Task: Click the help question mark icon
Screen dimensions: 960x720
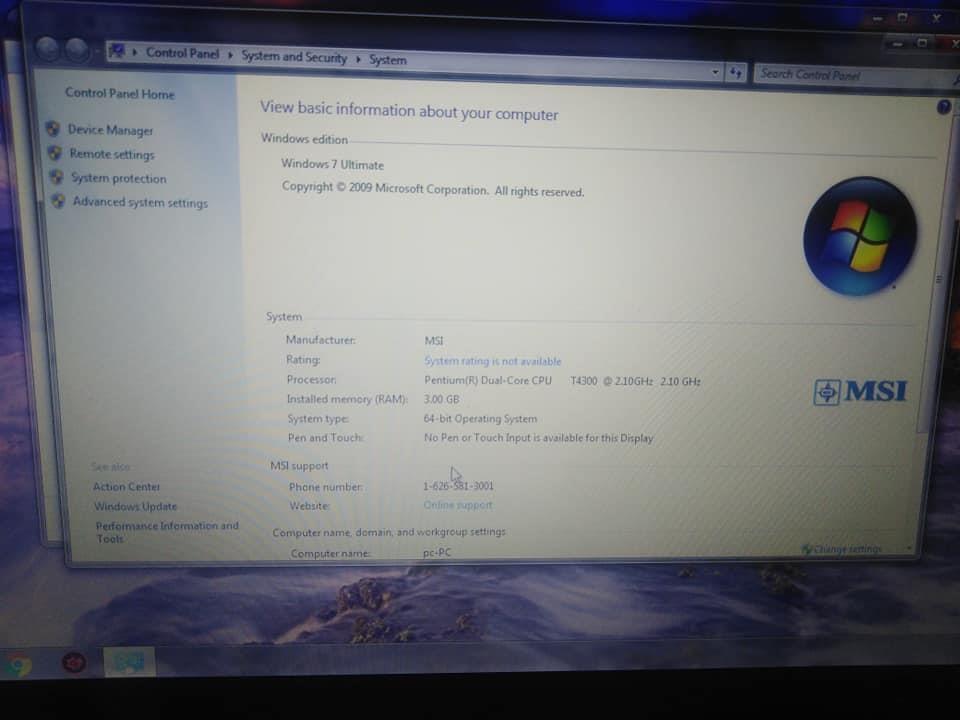Action: coord(943,107)
